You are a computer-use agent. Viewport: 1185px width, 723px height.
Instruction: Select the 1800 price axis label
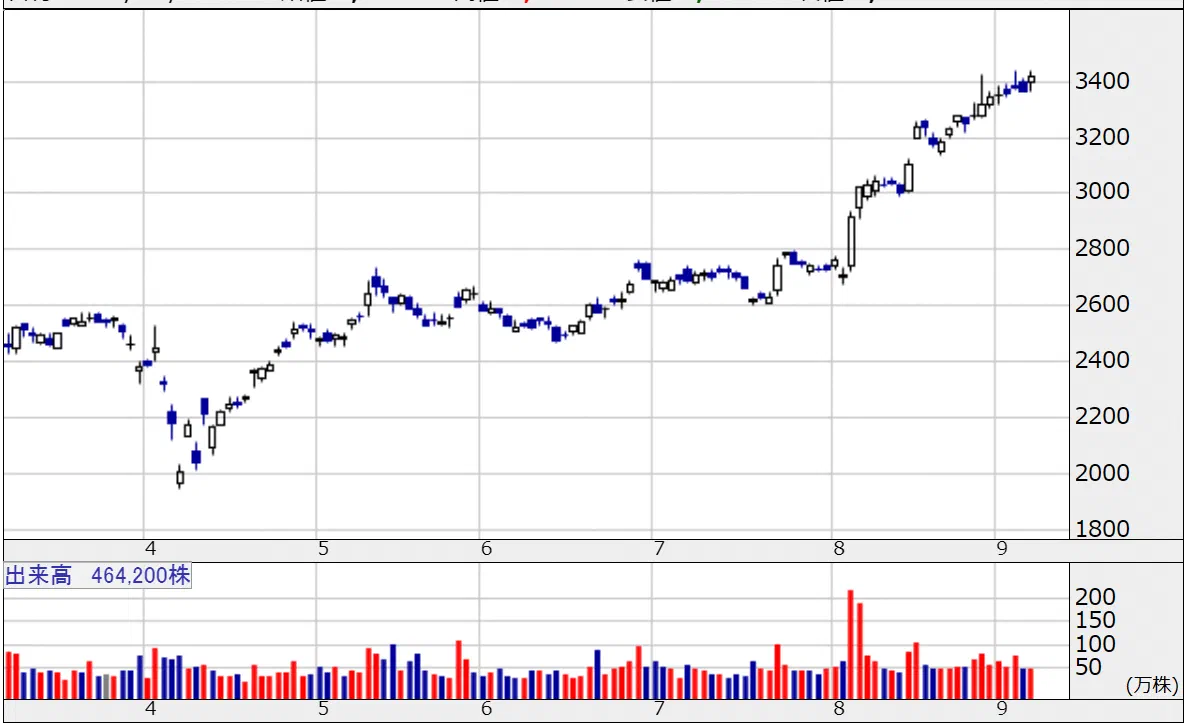[1102, 528]
